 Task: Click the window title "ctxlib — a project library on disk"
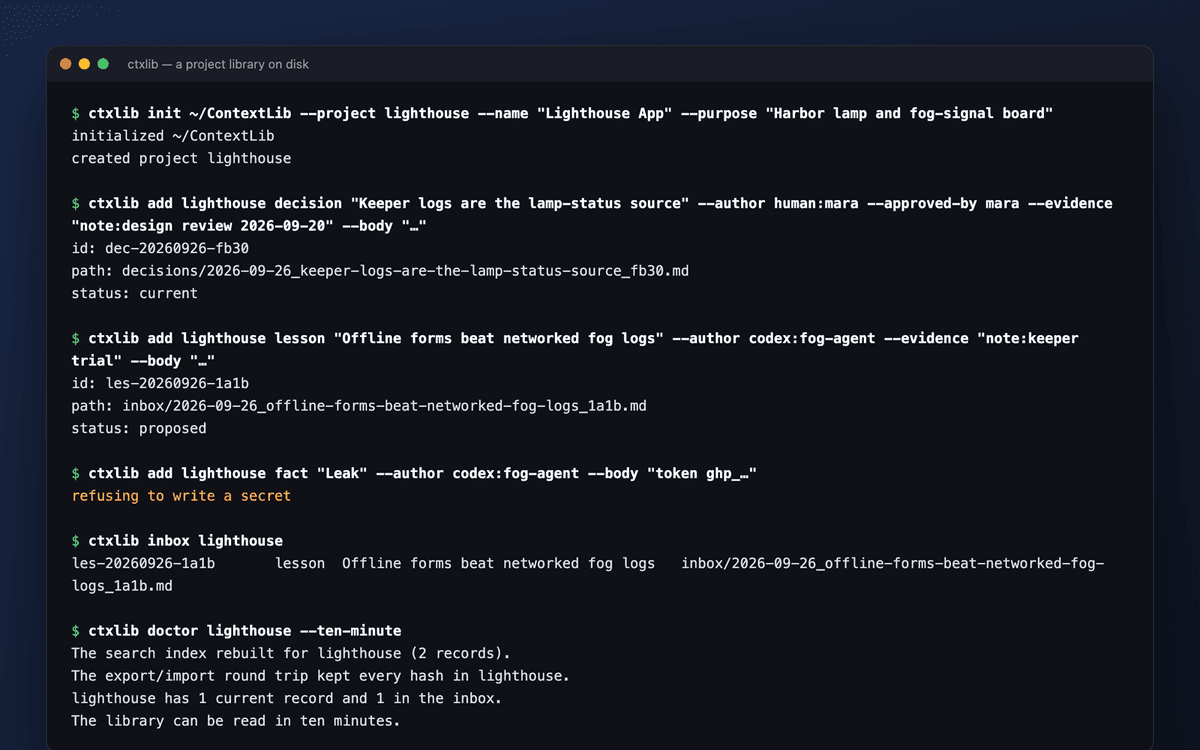(218, 64)
